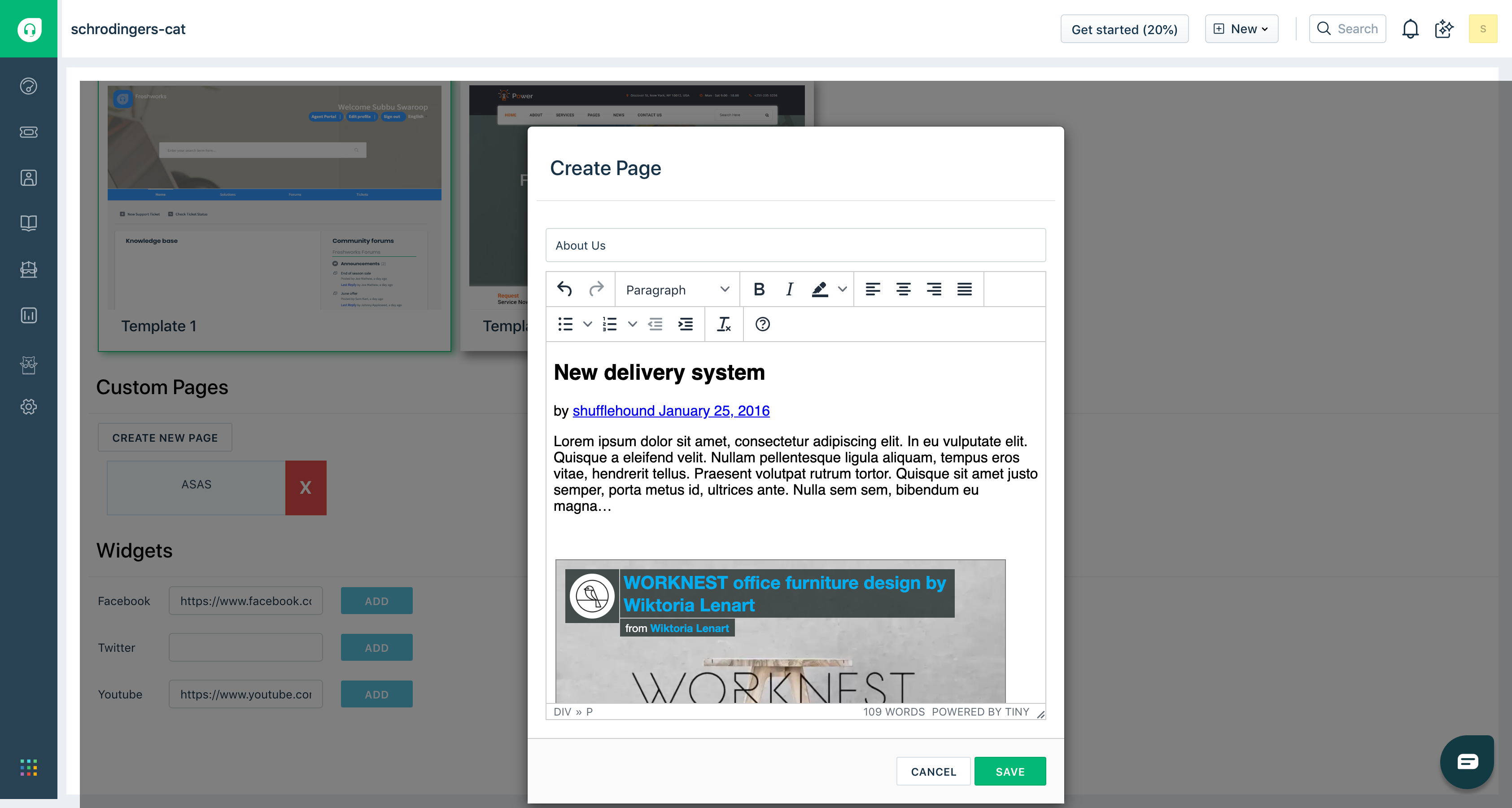Click the undo arrow in editor toolbar
Image resolution: width=1512 pixels, height=808 pixels.
[x=565, y=289]
